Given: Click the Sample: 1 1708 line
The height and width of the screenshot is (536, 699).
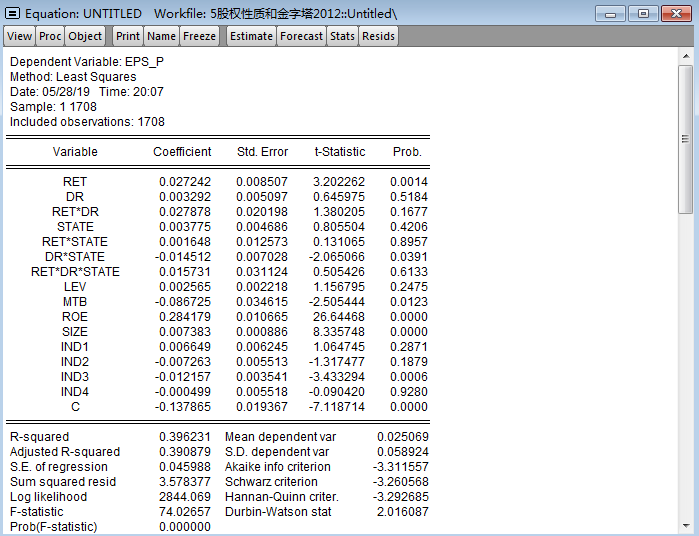Looking at the screenshot, I should tap(53, 107).
